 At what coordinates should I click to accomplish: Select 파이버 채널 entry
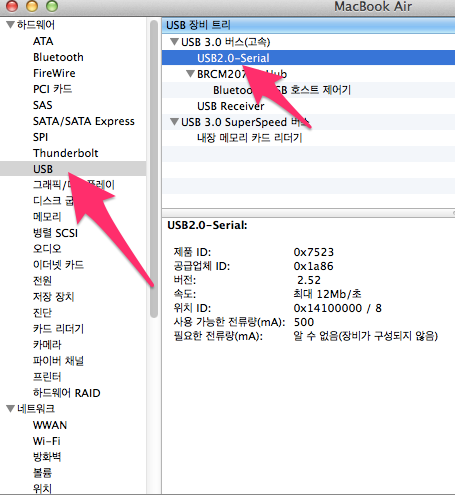[x=58, y=361]
